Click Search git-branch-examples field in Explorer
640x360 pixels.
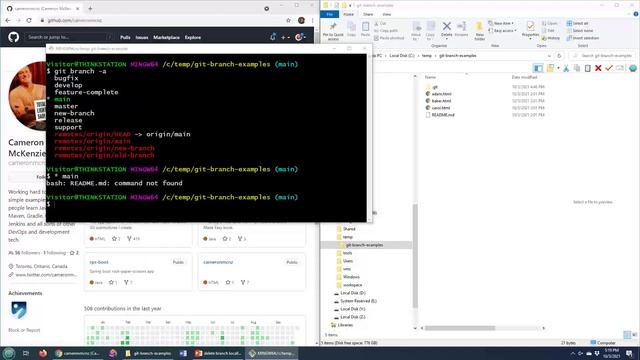[x=603, y=56]
